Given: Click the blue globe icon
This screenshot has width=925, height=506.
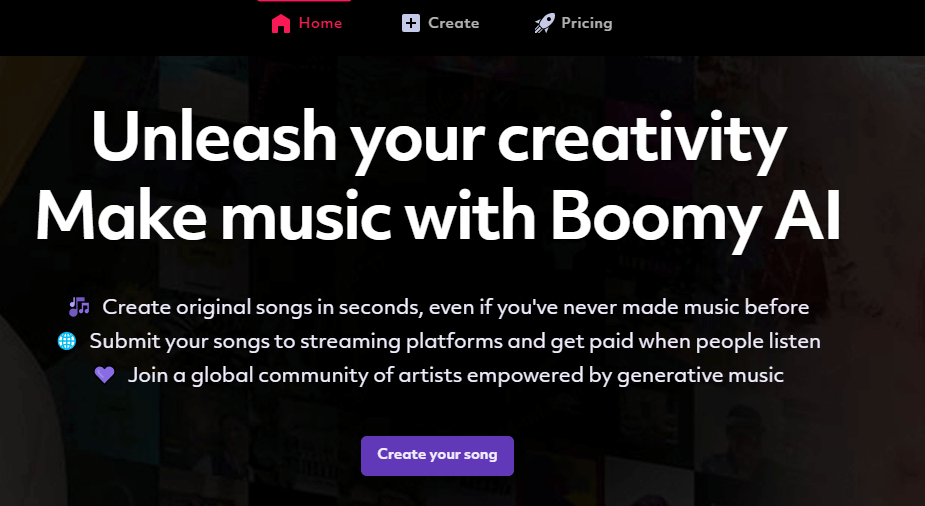Looking at the screenshot, I should coord(67,341).
